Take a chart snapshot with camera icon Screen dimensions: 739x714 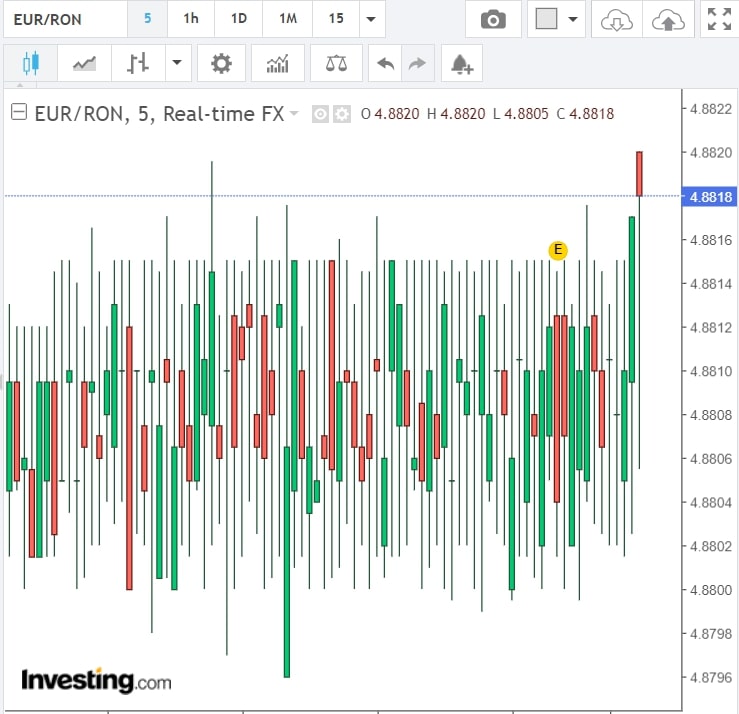[492, 19]
